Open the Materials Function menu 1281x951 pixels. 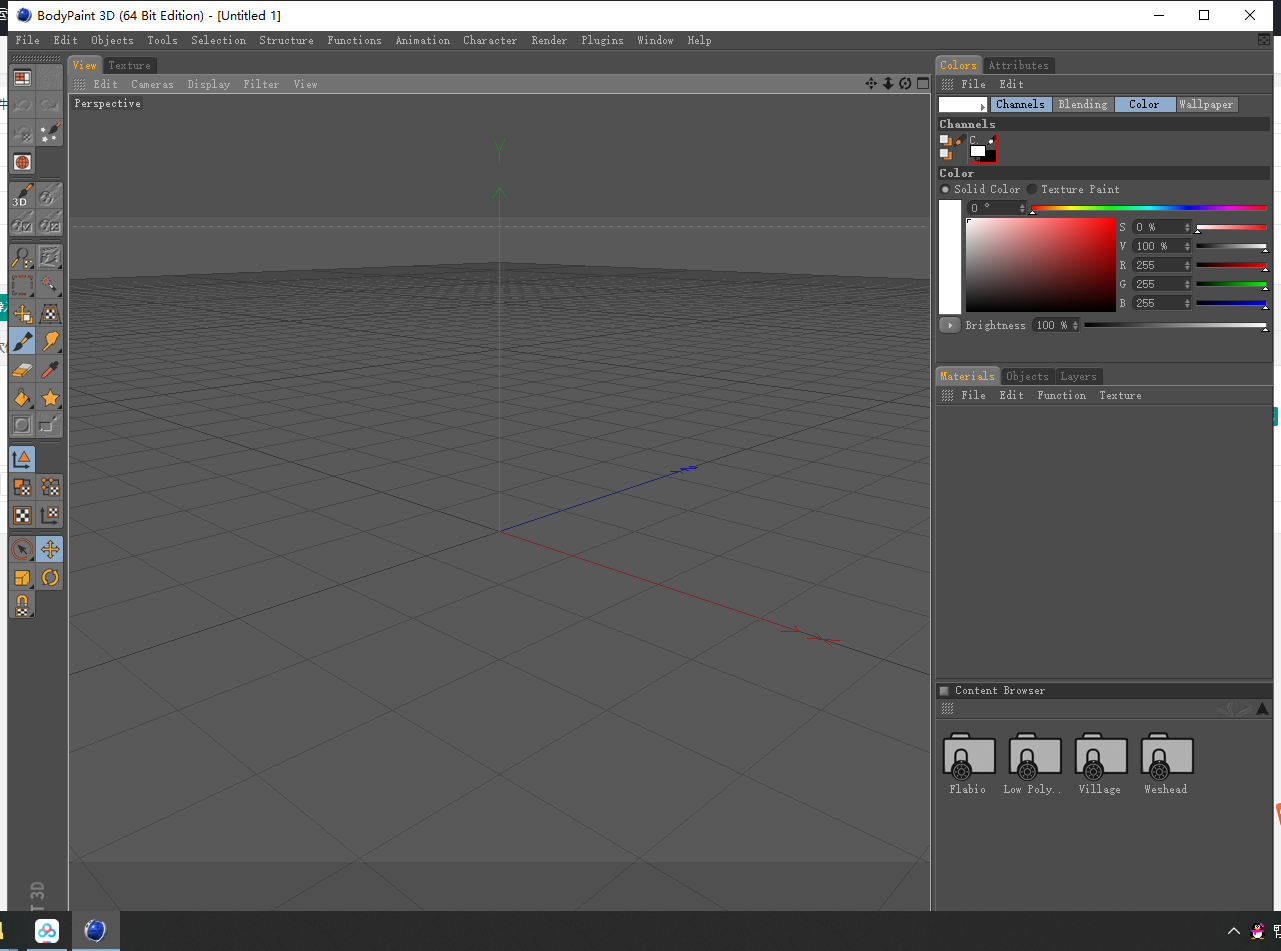coord(1061,395)
